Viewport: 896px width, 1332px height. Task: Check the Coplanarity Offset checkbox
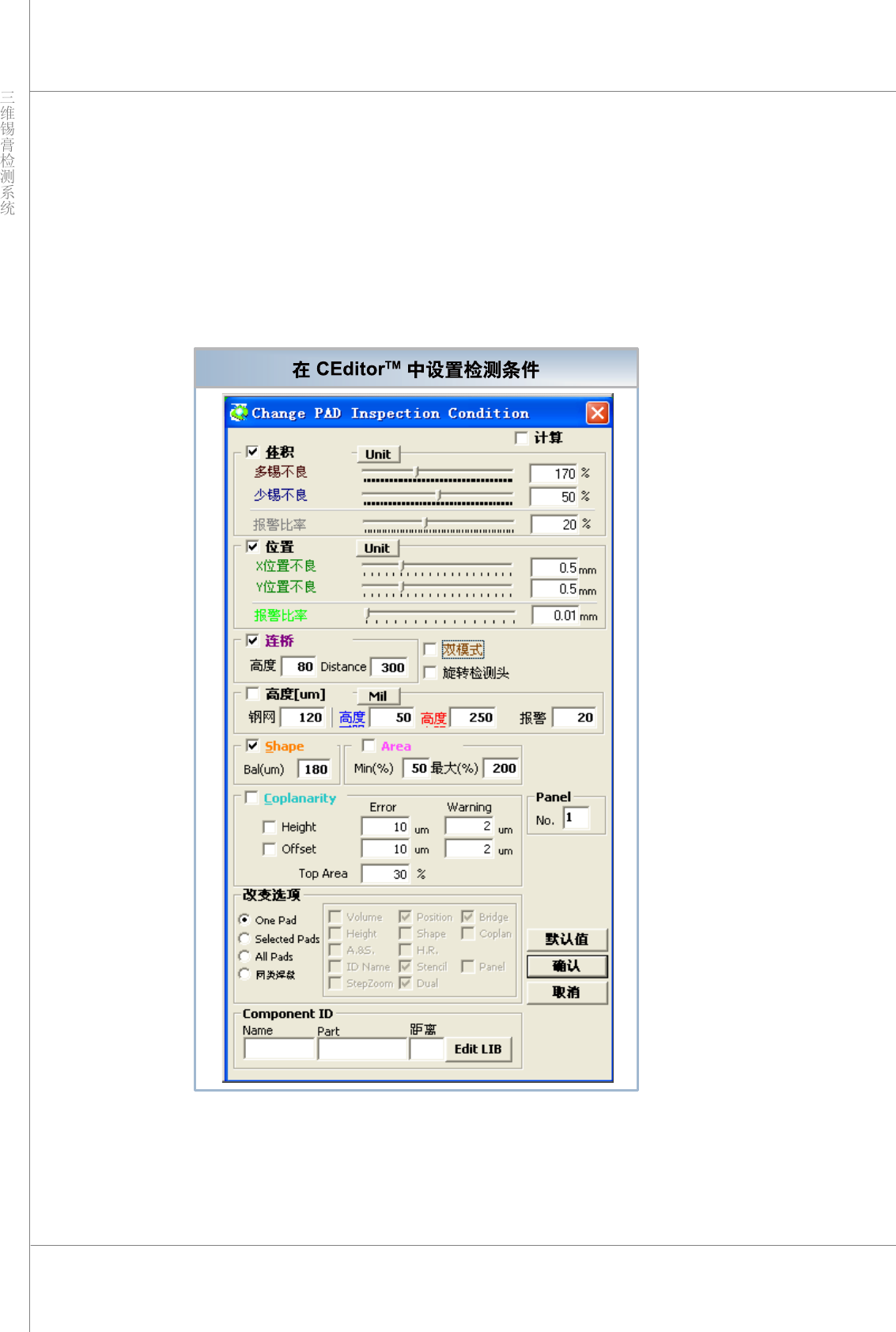click(x=269, y=849)
